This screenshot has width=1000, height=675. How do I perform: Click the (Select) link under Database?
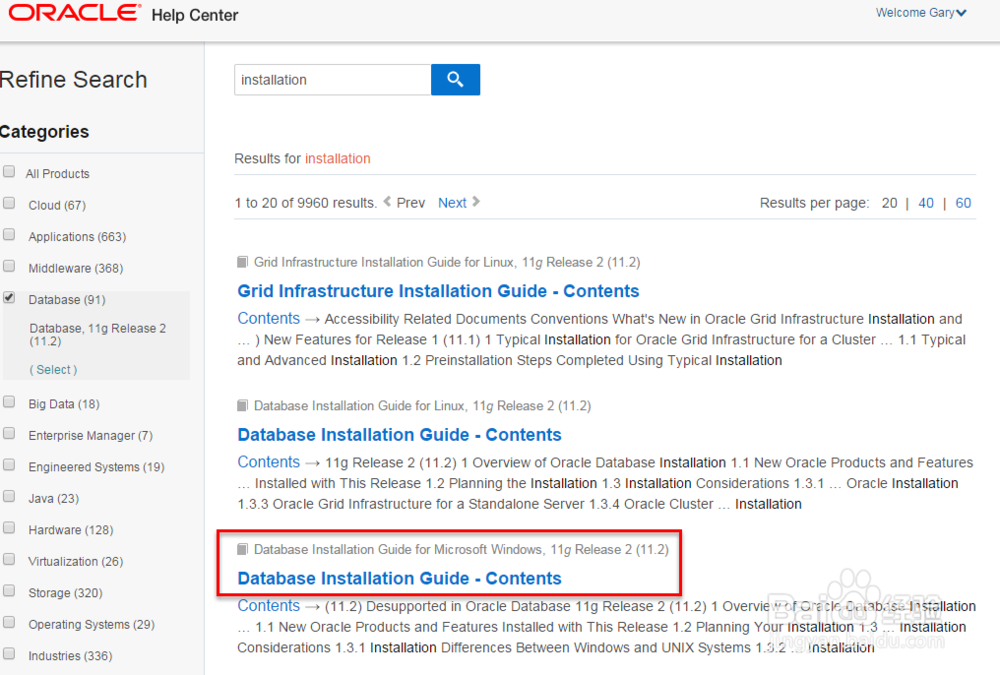click(x=54, y=369)
